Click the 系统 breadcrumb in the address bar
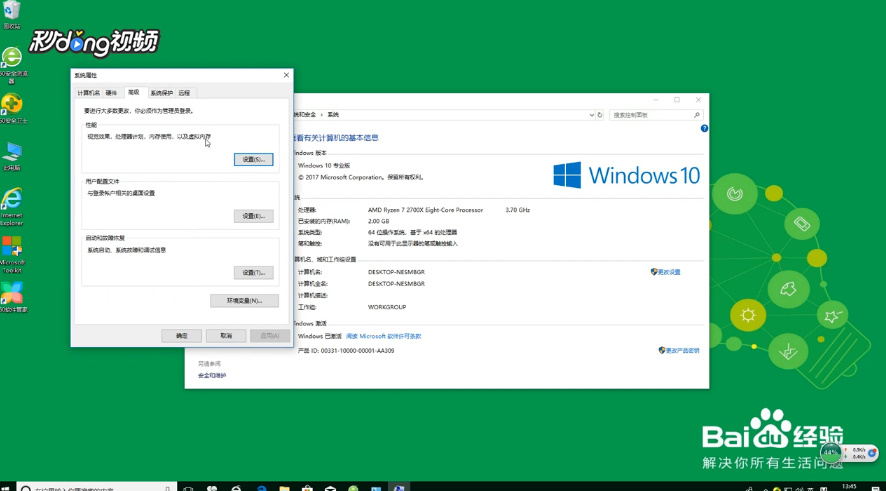The width and height of the screenshot is (886, 491). click(333, 115)
